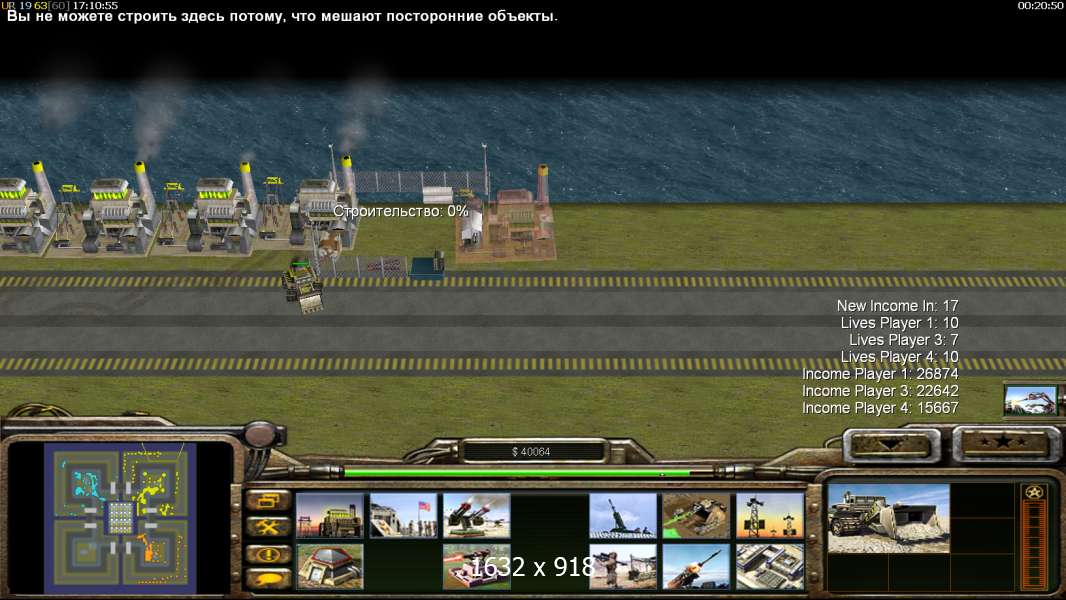Open the speech bubble communicator button
The width and height of the screenshot is (1066, 600).
[x=268, y=579]
